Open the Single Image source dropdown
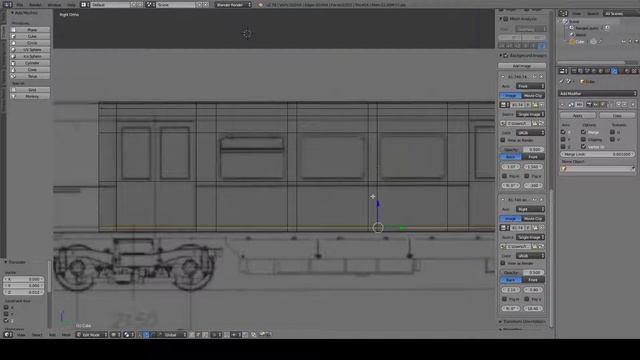 pyautogui.click(x=531, y=114)
